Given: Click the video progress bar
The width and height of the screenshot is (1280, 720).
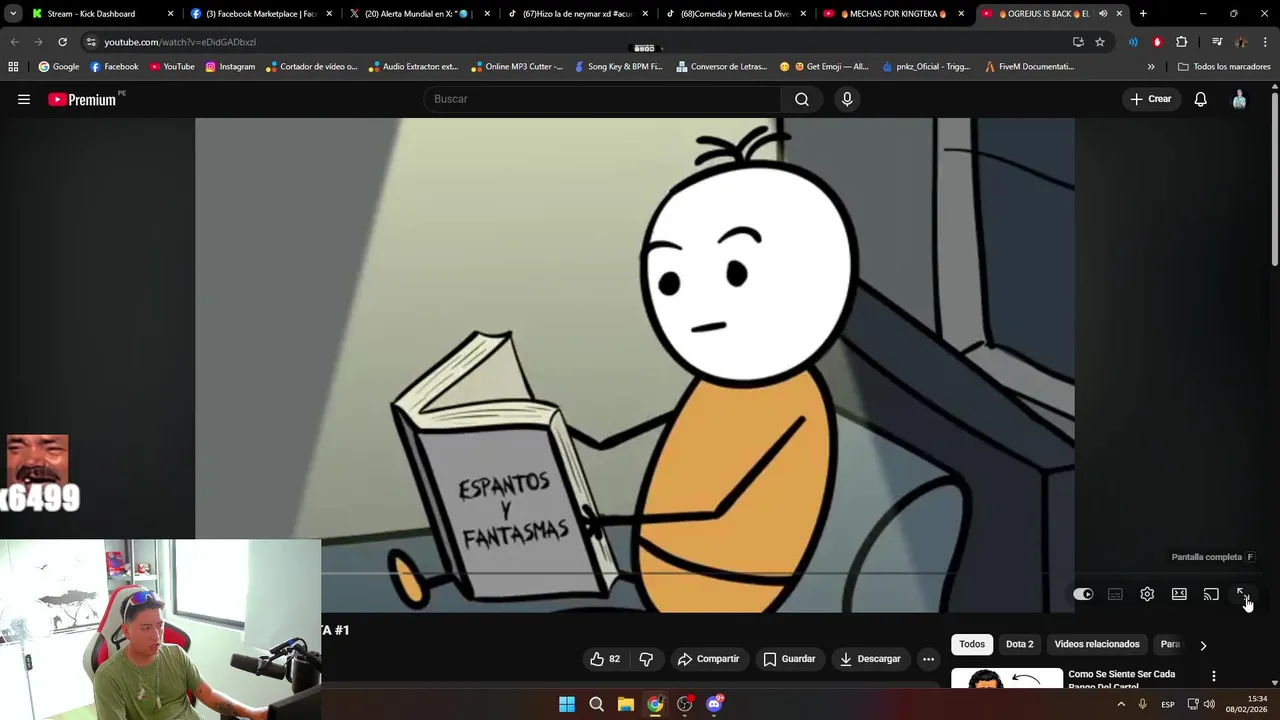Looking at the screenshot, I should tap(635, 574).
